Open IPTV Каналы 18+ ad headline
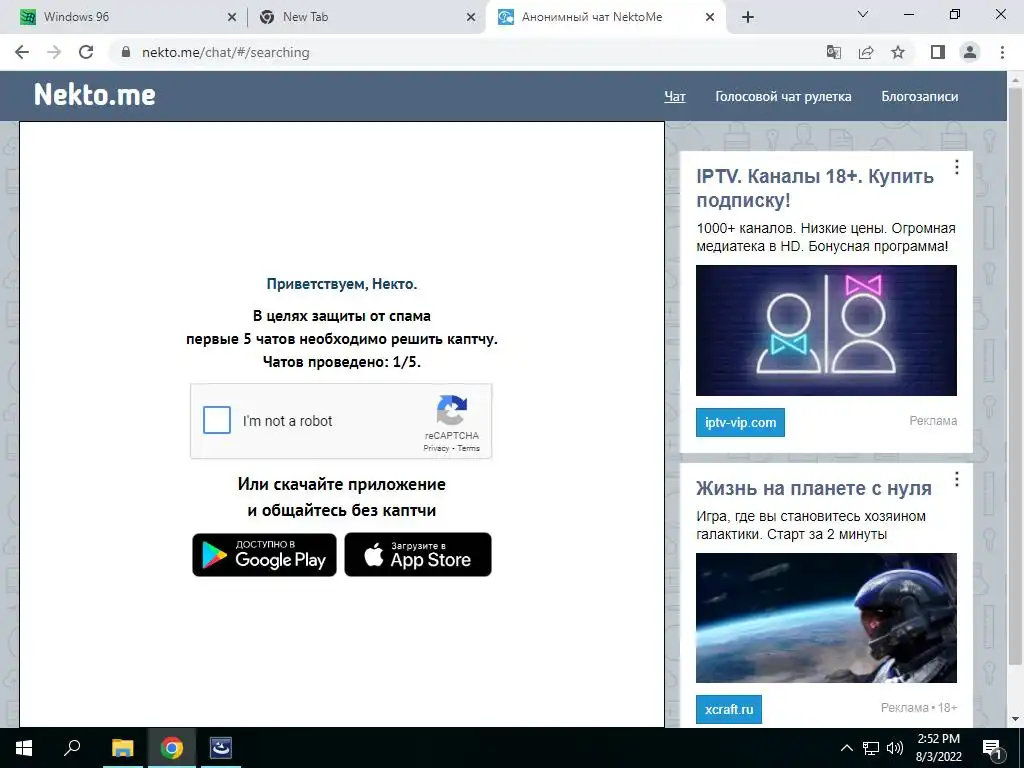The height and width of the screenshot is (768, 1024). click(815, 187)
